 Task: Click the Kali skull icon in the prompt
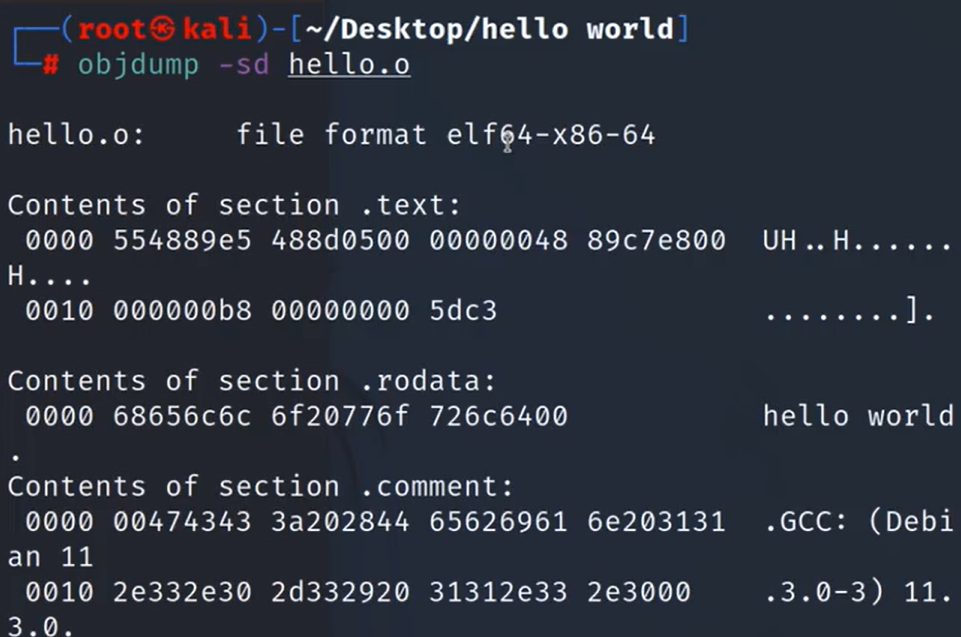point(162,29)
